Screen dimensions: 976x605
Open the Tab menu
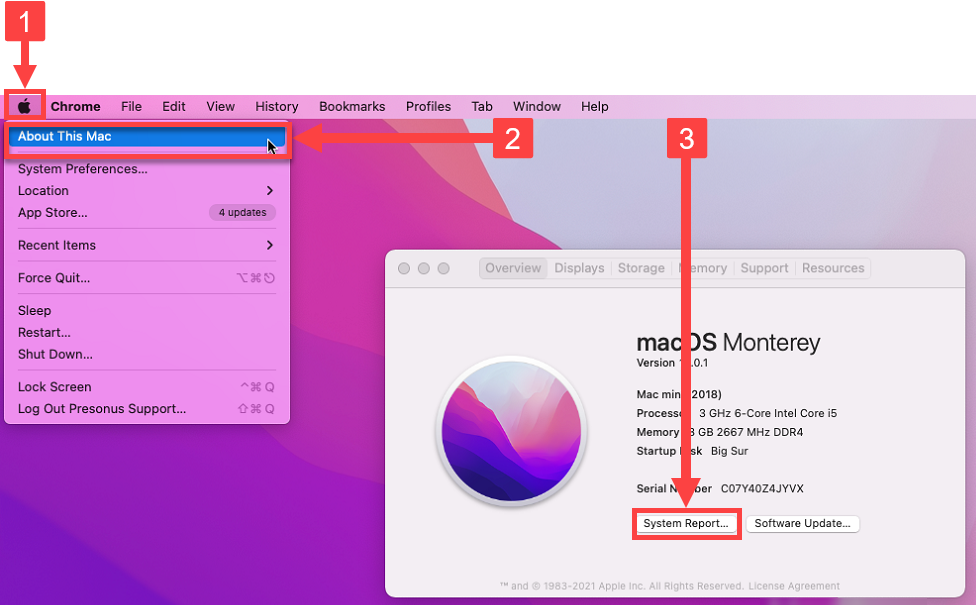coord(482,106)
